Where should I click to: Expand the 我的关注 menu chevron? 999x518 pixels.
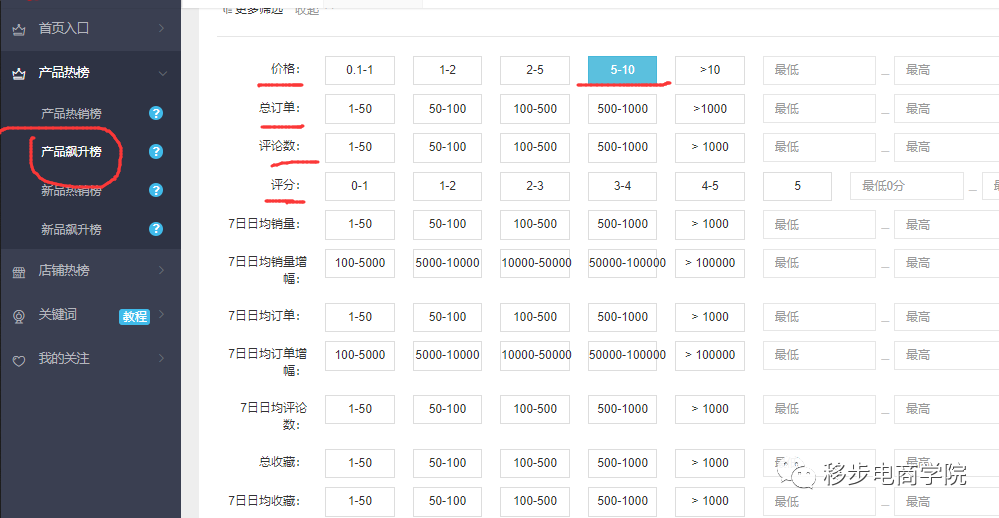point(161,358)
